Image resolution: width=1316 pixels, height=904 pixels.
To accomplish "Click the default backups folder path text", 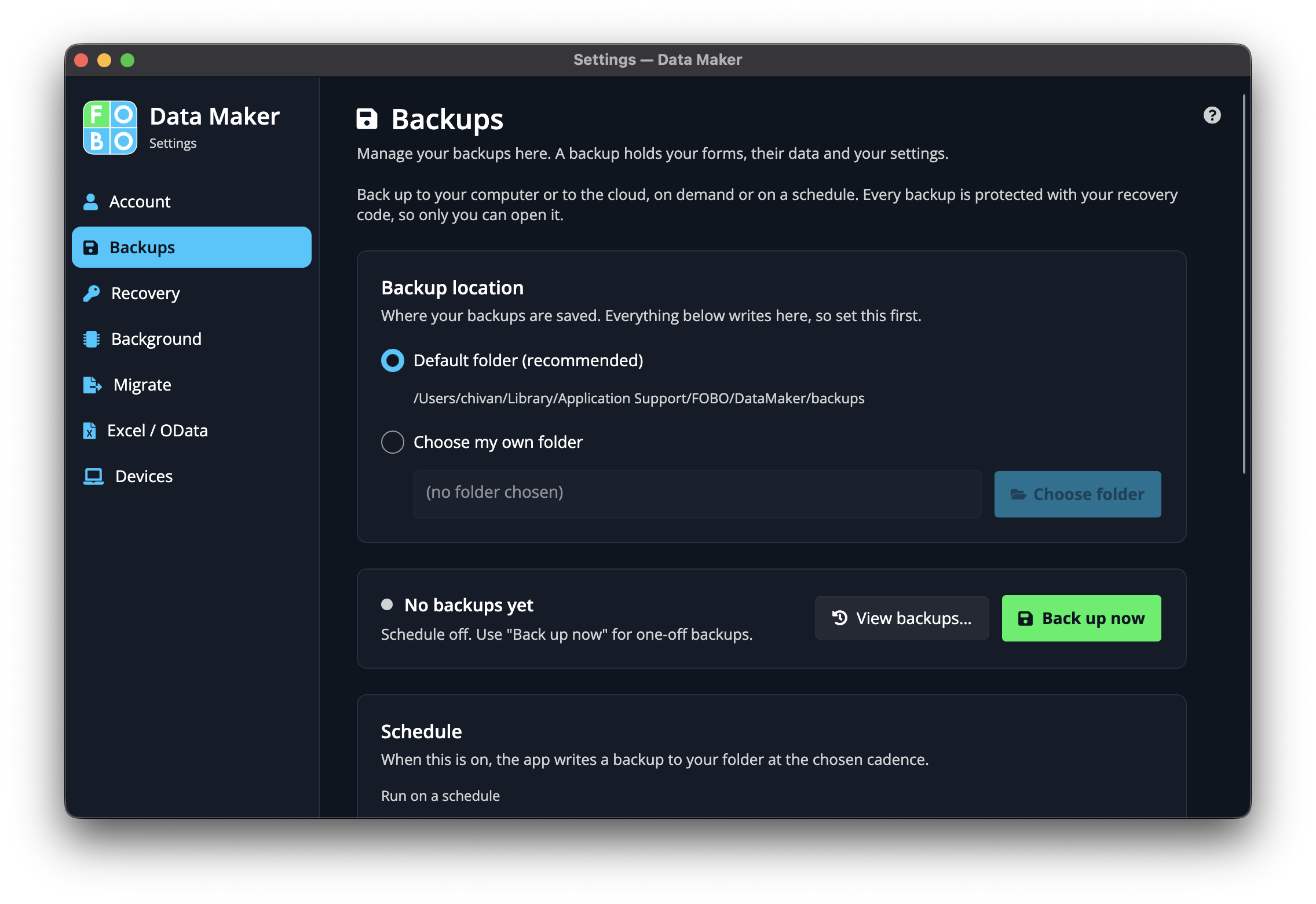I will point(639,399).
